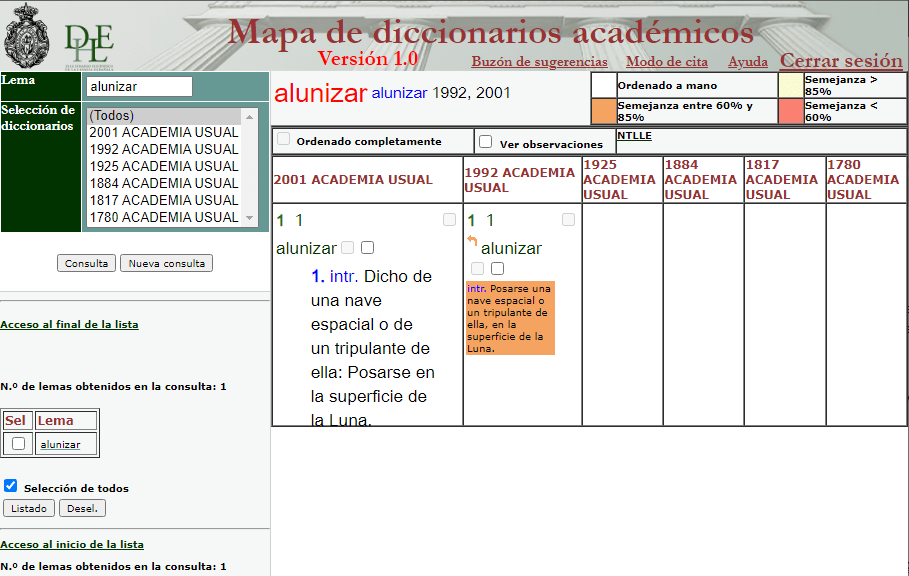Follow the 'NTLLE' link
Screen dimensions: 909x576
pyautogui.click(x=632, y=135)
